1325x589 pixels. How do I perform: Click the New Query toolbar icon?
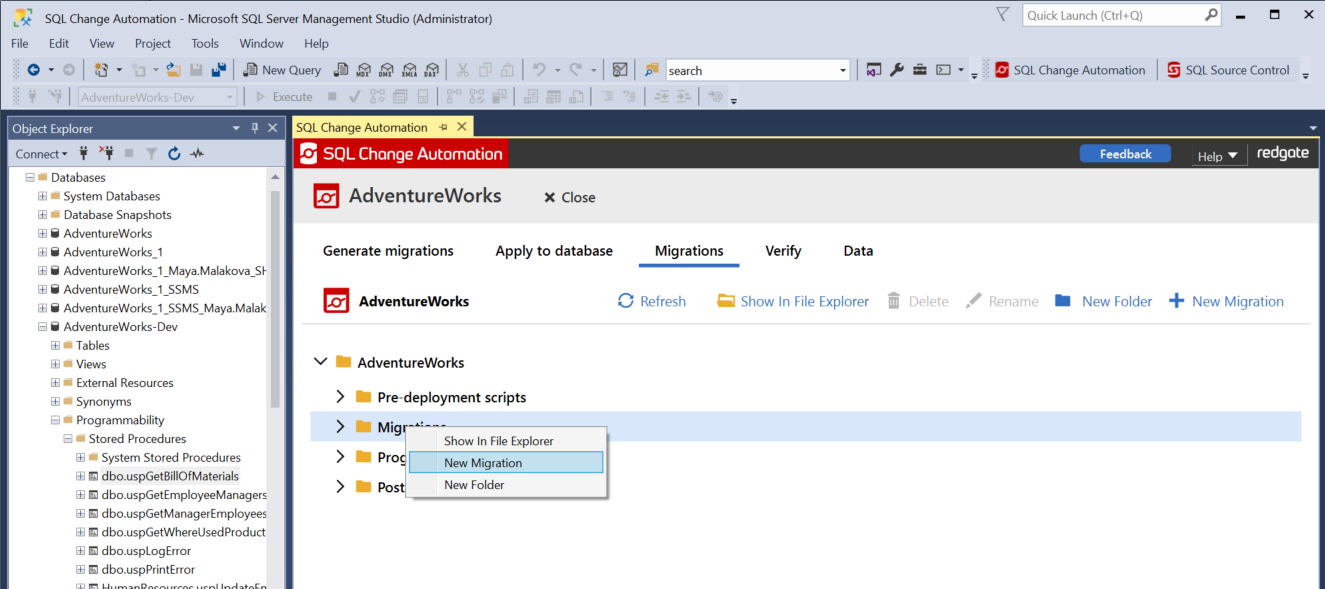click(x=251, y=70)
